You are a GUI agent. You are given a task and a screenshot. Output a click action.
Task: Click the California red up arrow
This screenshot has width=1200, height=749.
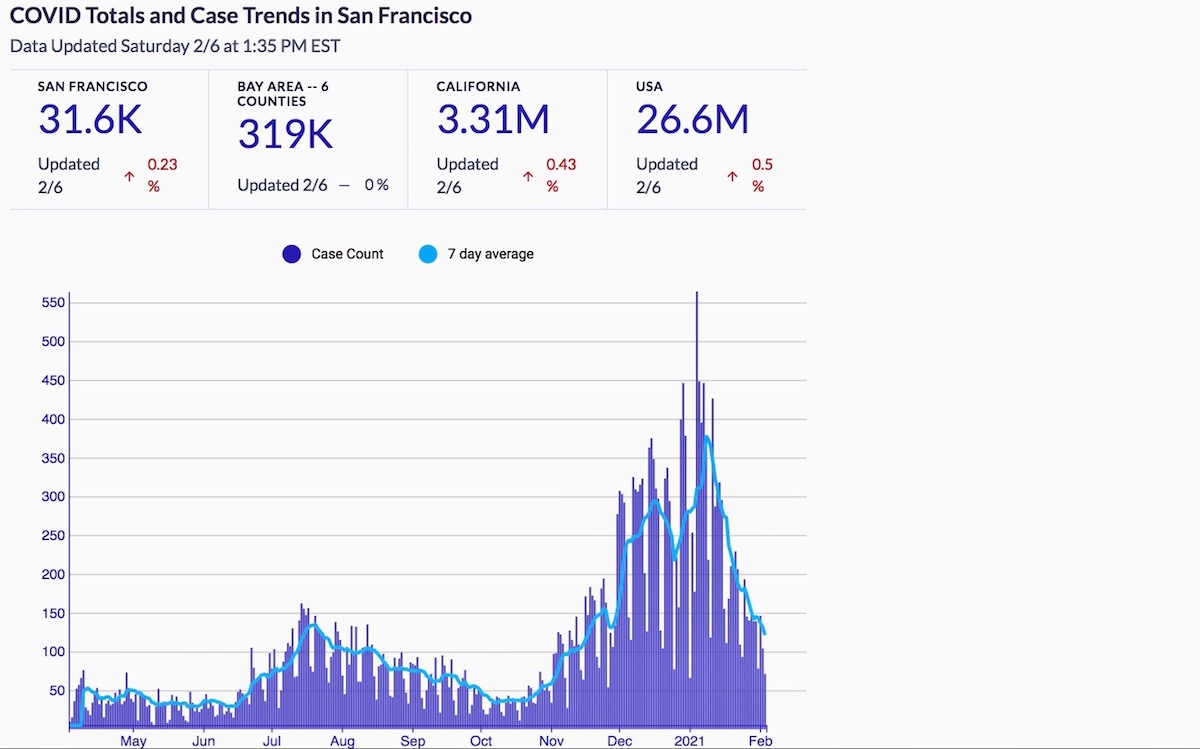click(x=528, y=176)
